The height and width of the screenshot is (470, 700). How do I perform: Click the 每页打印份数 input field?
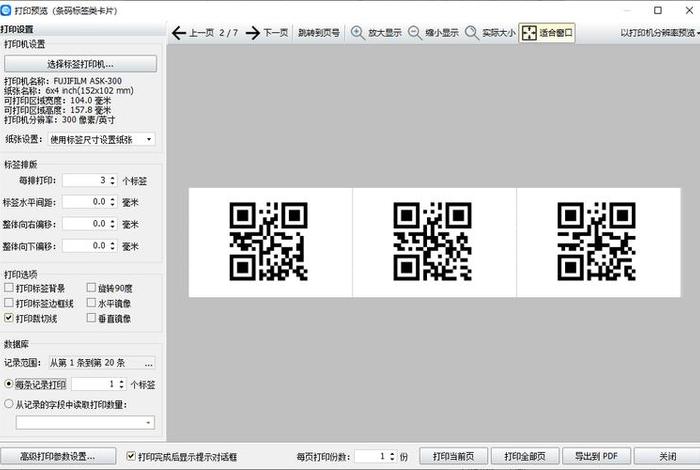pos(371,456)
